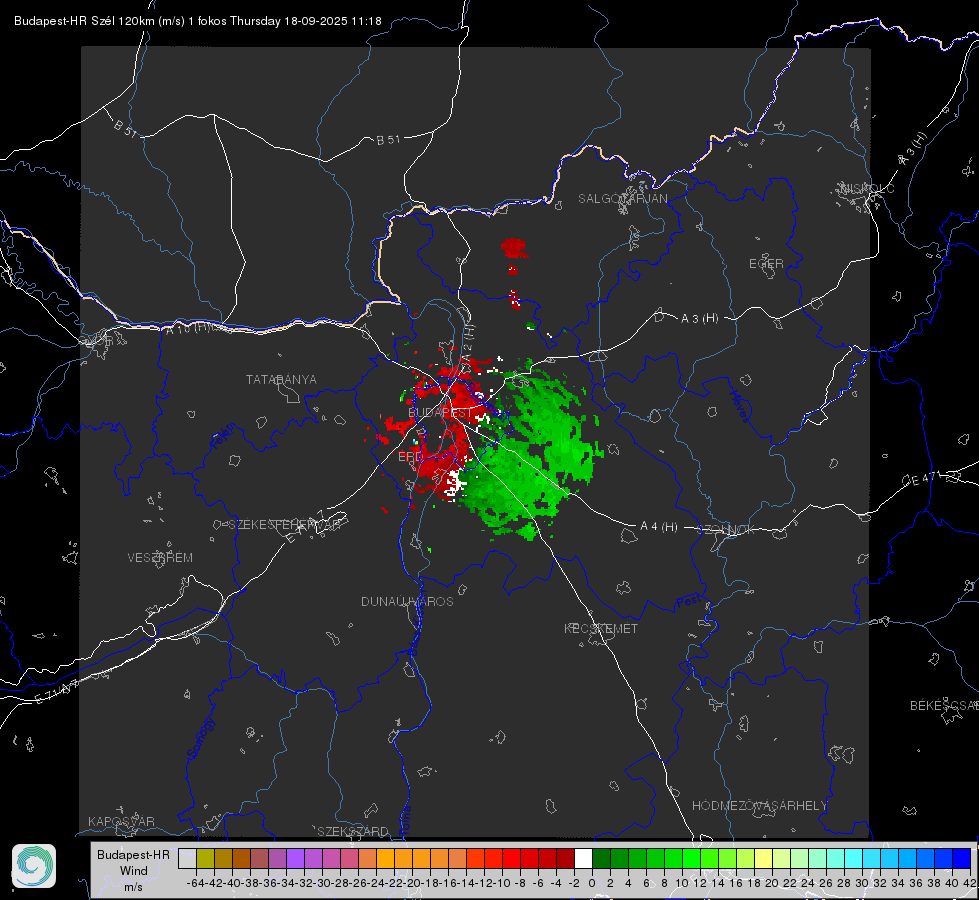
Task: Click the SALGOTARJAN city label
Action: (622, 199)
